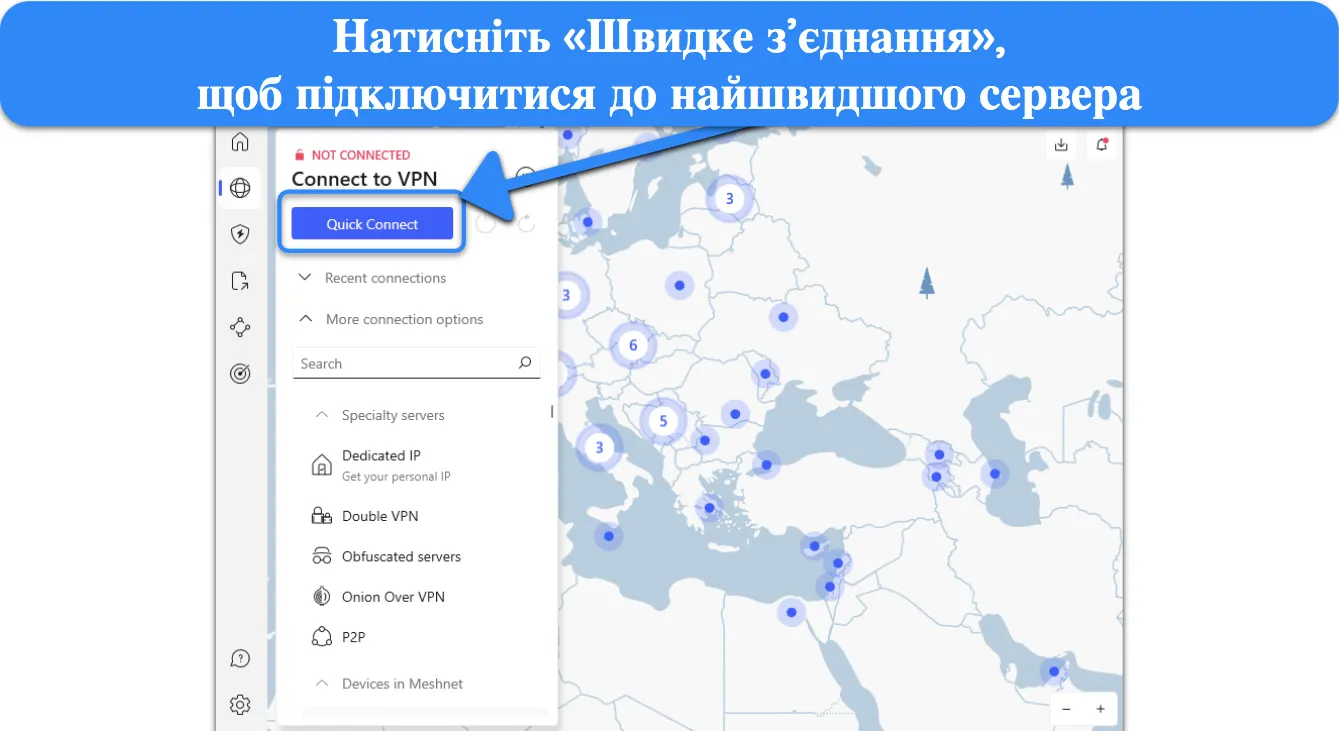Select the server dot in Ukraine
This screenshot has height=731, width=1339.
783,317
